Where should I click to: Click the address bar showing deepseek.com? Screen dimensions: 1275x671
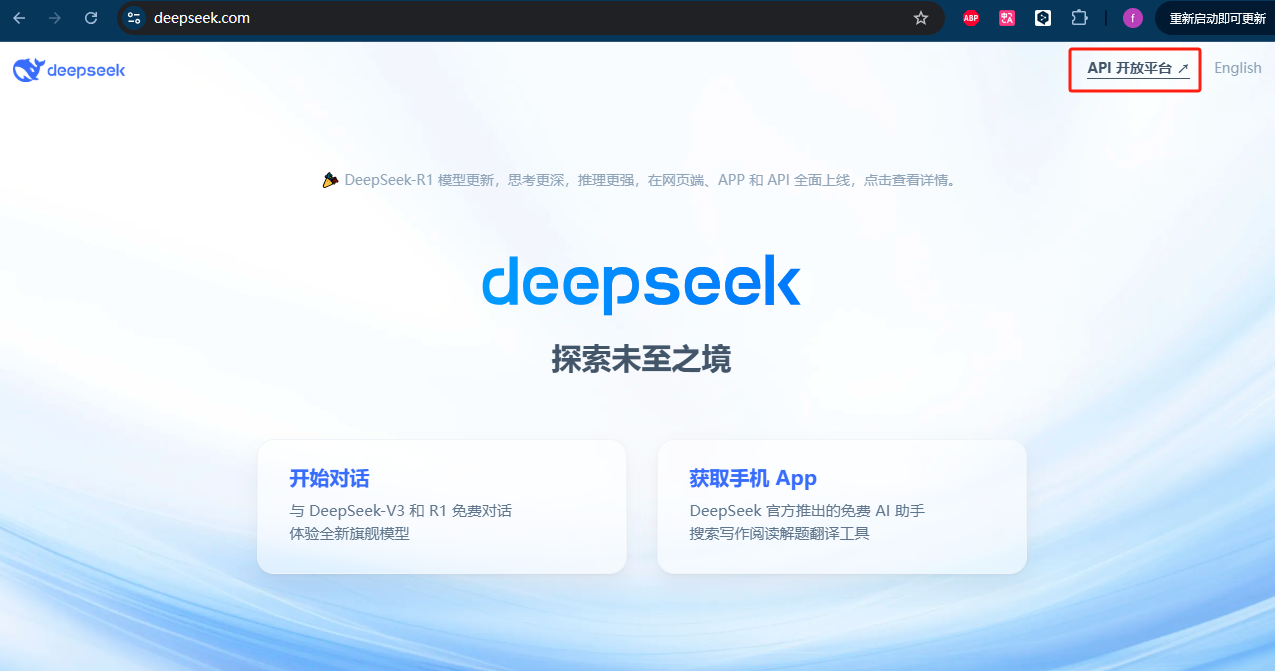(x=530, y=18)
